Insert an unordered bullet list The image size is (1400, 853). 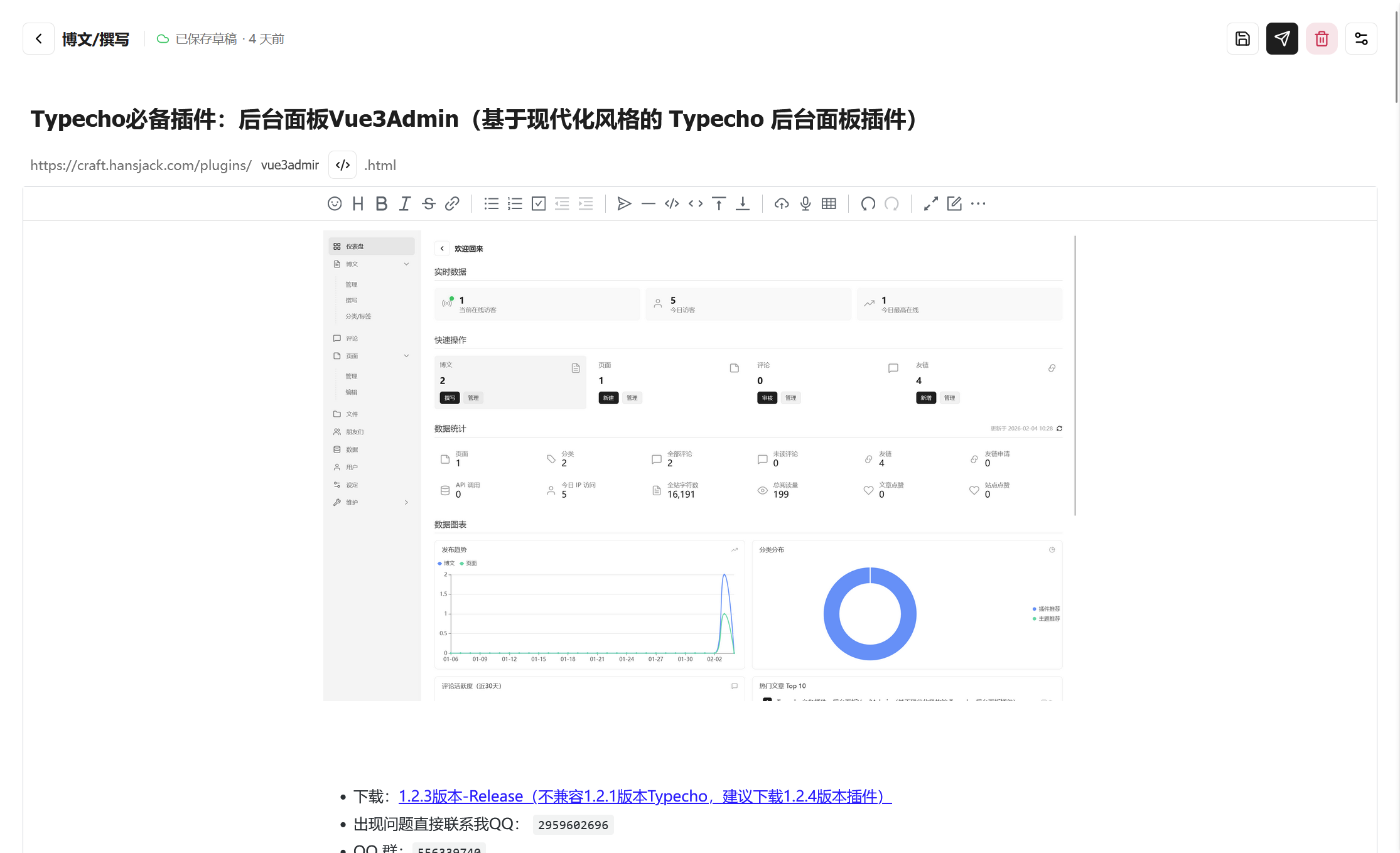pyautogui.click(x=492, y=203)
